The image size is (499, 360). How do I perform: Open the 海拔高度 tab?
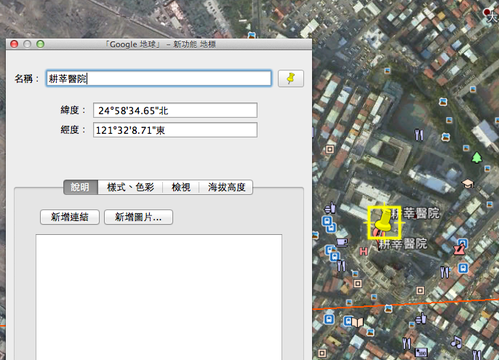pyautogui.click(x=226, y=187)
